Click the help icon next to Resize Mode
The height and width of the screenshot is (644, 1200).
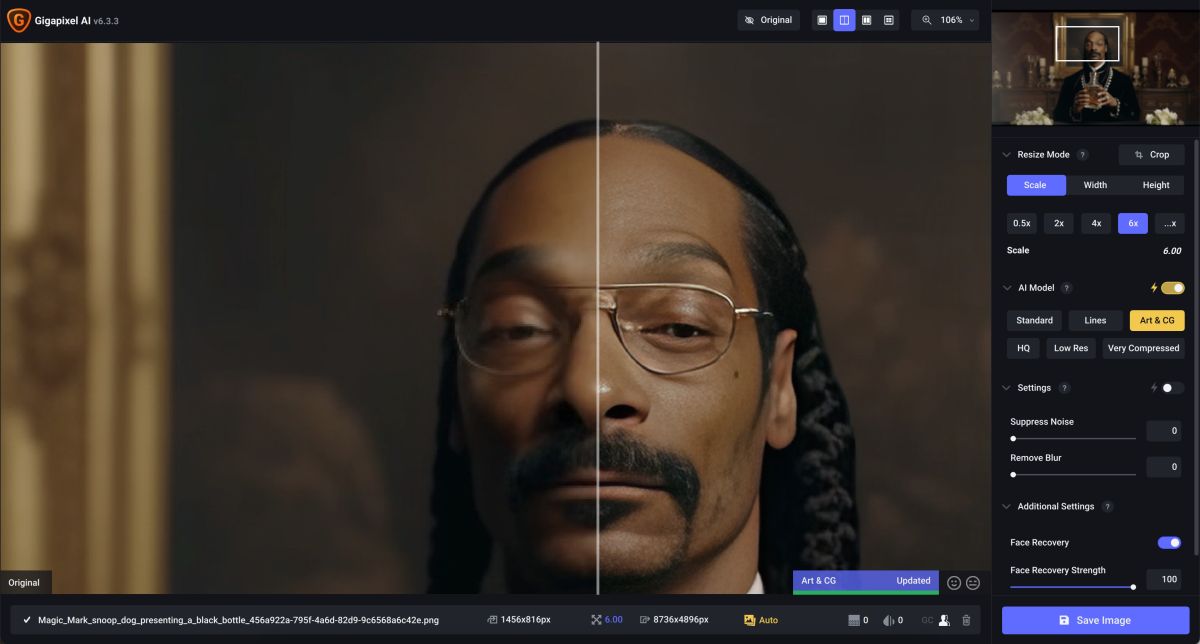click(x=1083, y=155)
